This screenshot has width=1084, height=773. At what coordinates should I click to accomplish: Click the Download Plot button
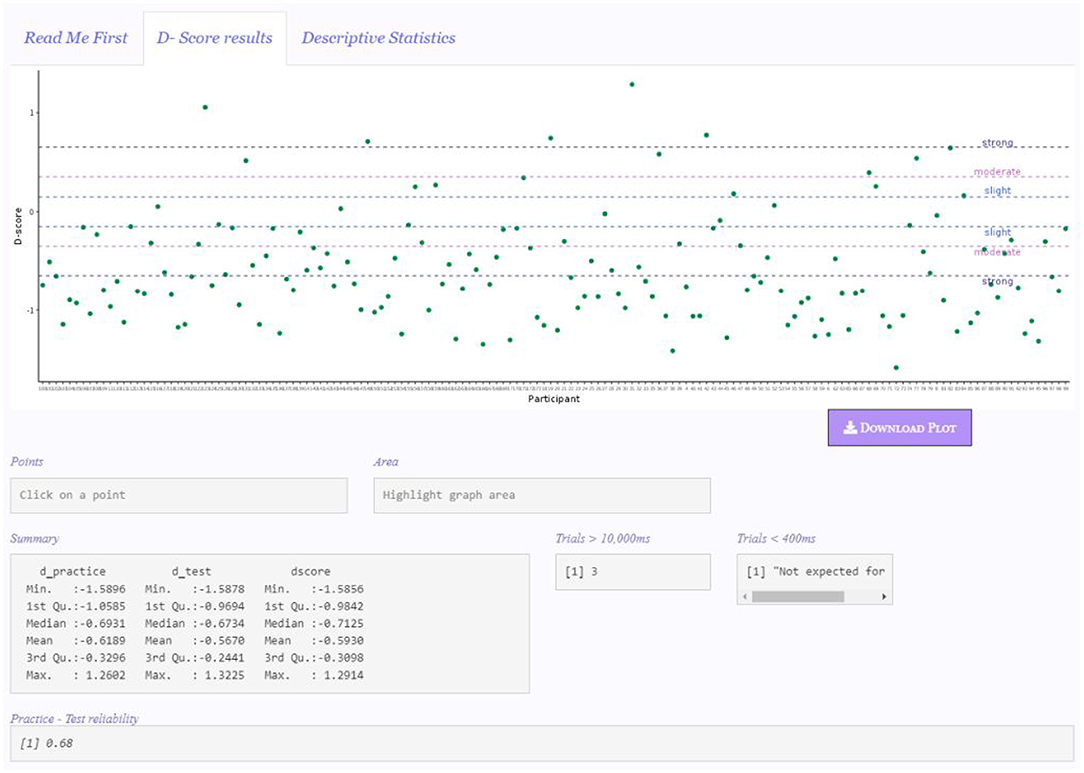coord(899,427)
